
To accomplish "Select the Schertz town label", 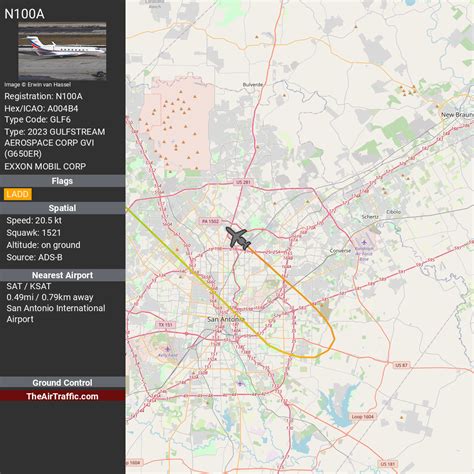I will click(x=370, y=217).
